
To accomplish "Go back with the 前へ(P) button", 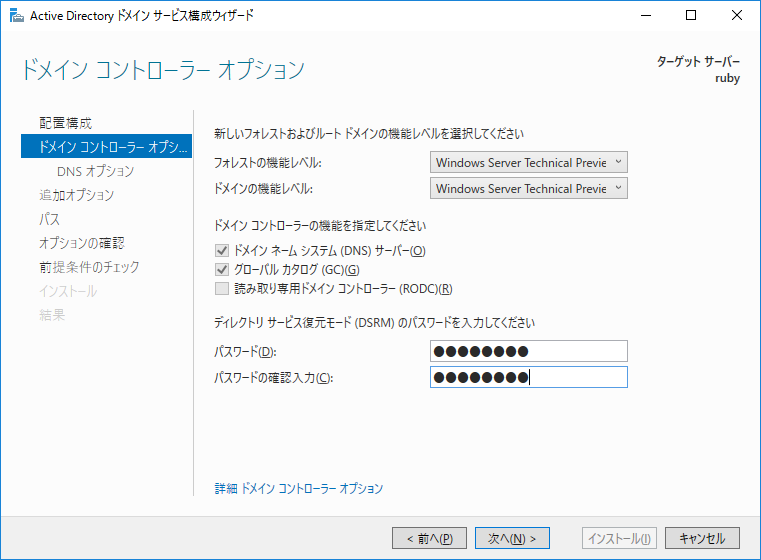I will pyautogui.click(x=429, y=538).
